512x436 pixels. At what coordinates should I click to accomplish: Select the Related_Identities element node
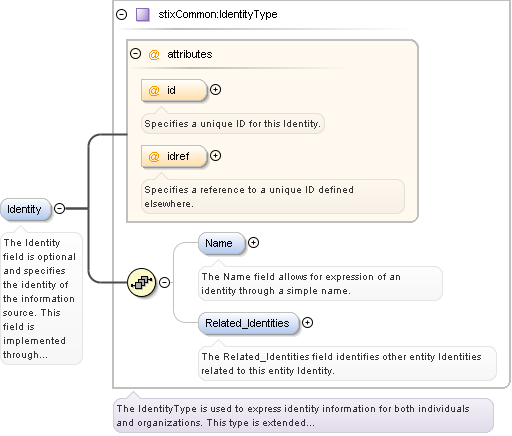(x=249, y=323)
